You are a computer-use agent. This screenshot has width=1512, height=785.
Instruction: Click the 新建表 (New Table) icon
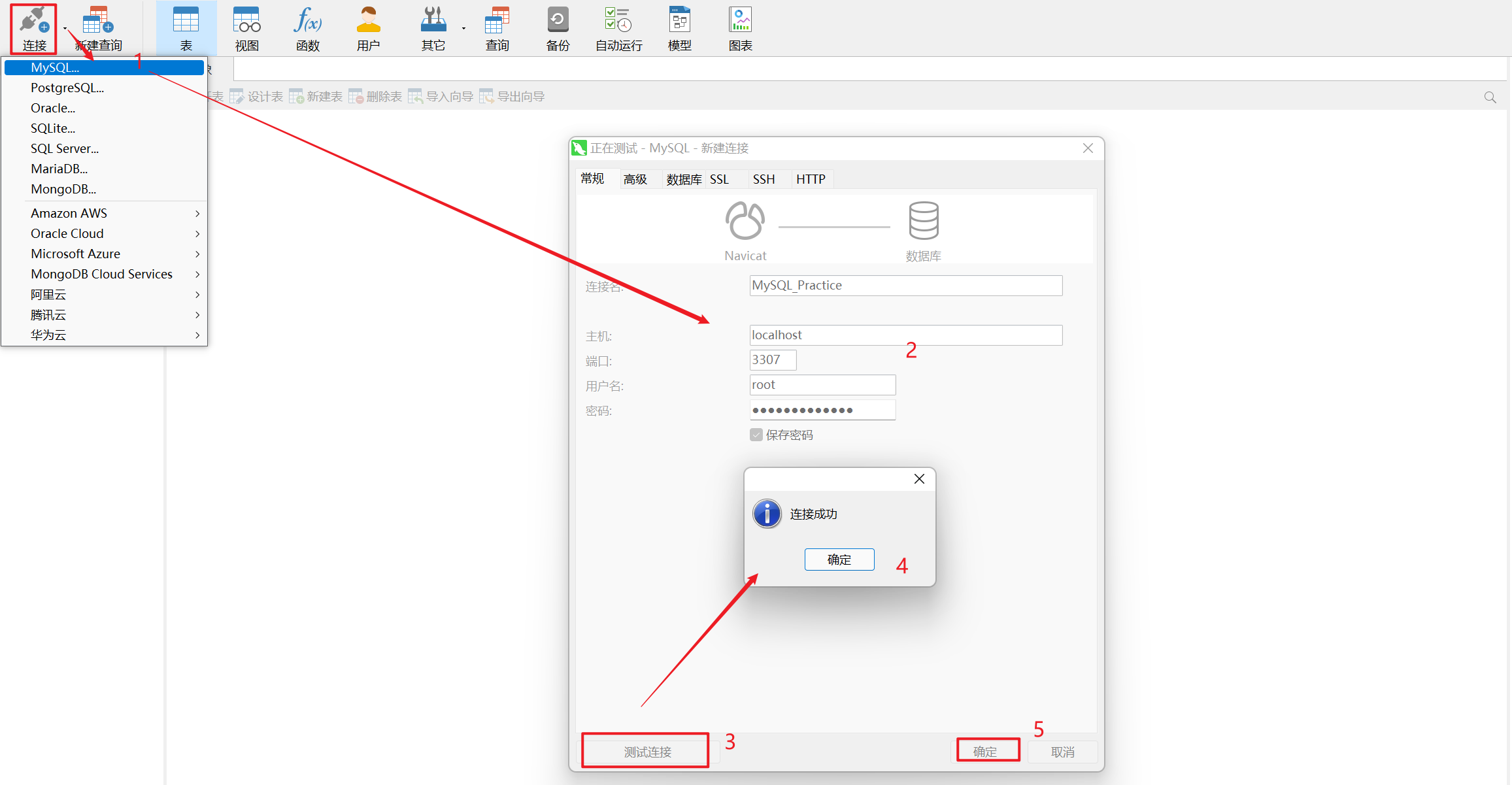click(316, 97)
